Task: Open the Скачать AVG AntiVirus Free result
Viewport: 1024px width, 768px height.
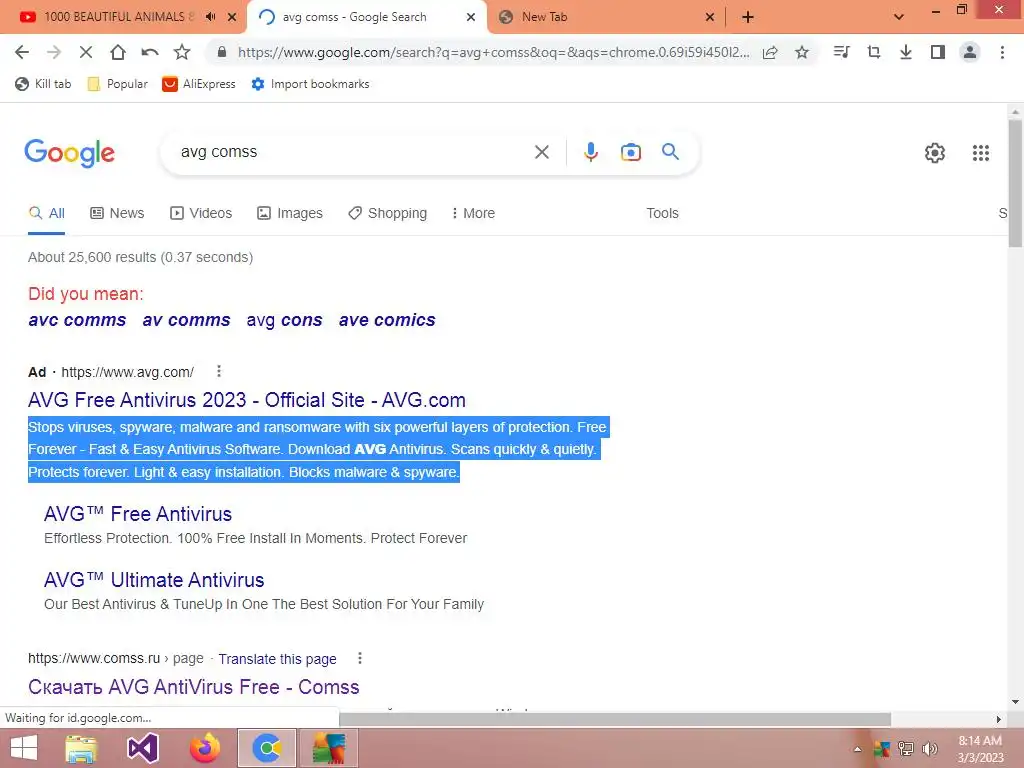Action: [193, 687]
